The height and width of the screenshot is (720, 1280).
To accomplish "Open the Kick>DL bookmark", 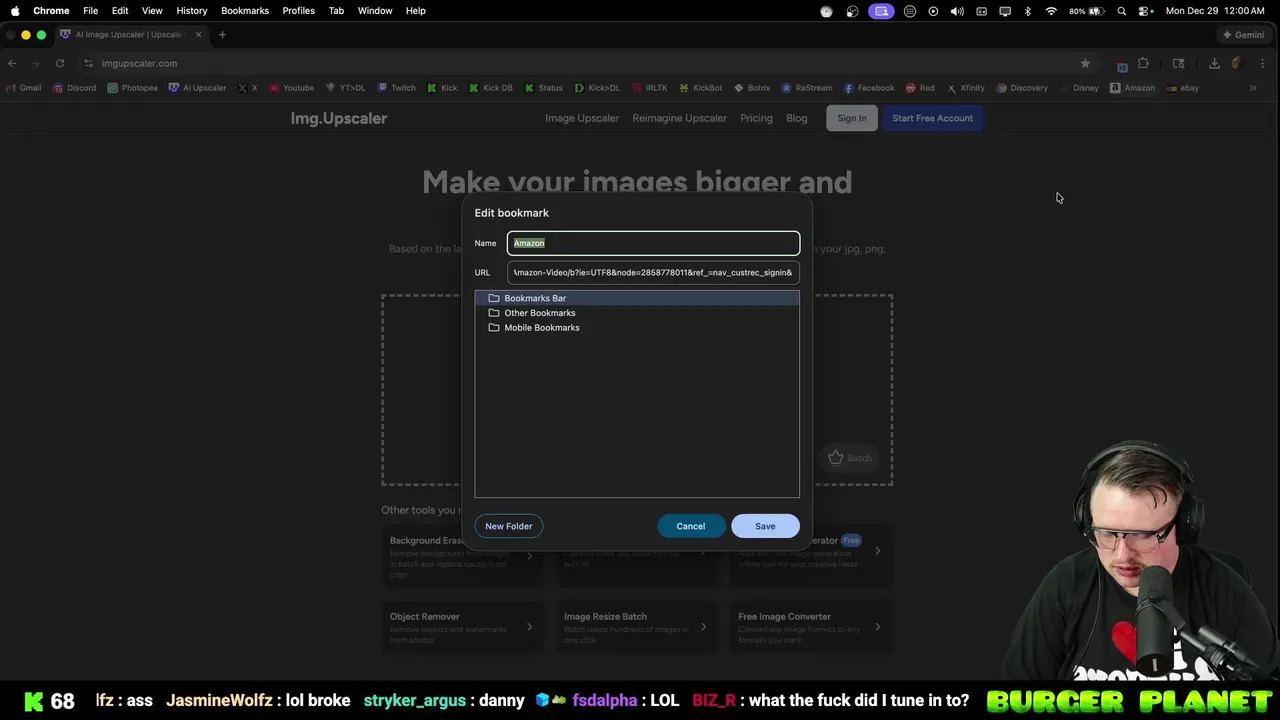I will (x=597, y=88).
